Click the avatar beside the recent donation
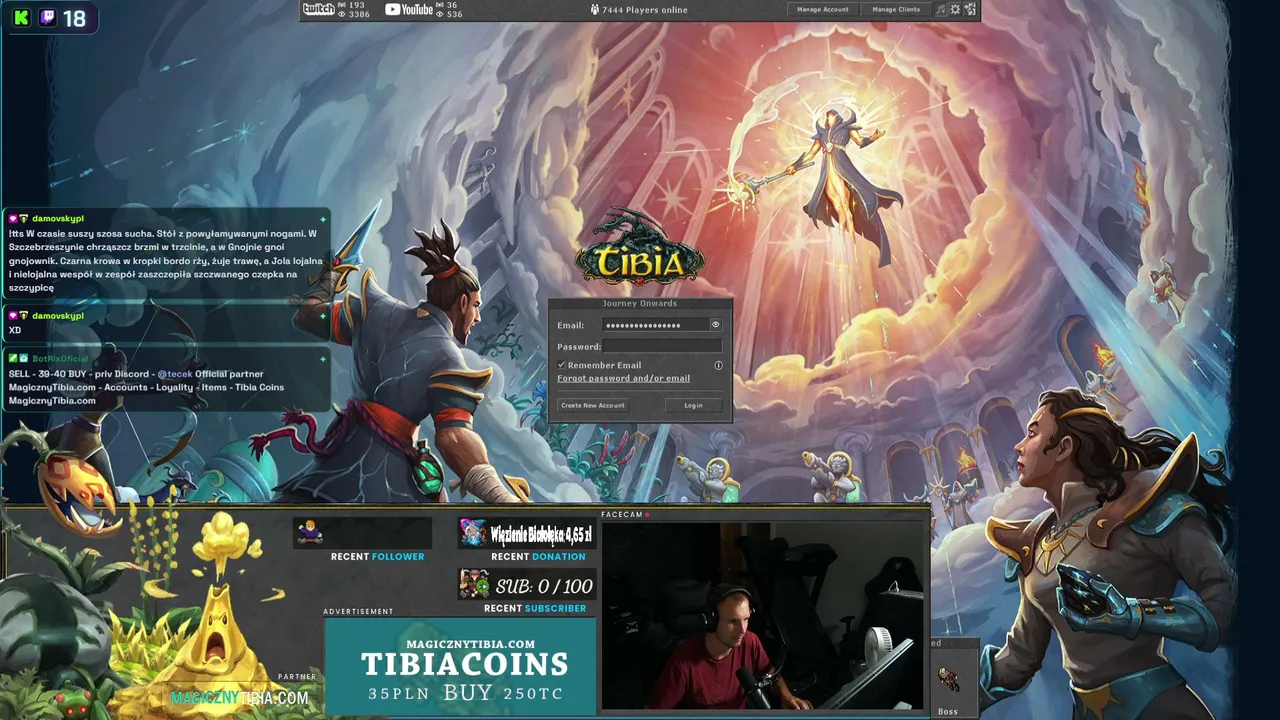The image size is (1280, 720). tap(473, 533)
